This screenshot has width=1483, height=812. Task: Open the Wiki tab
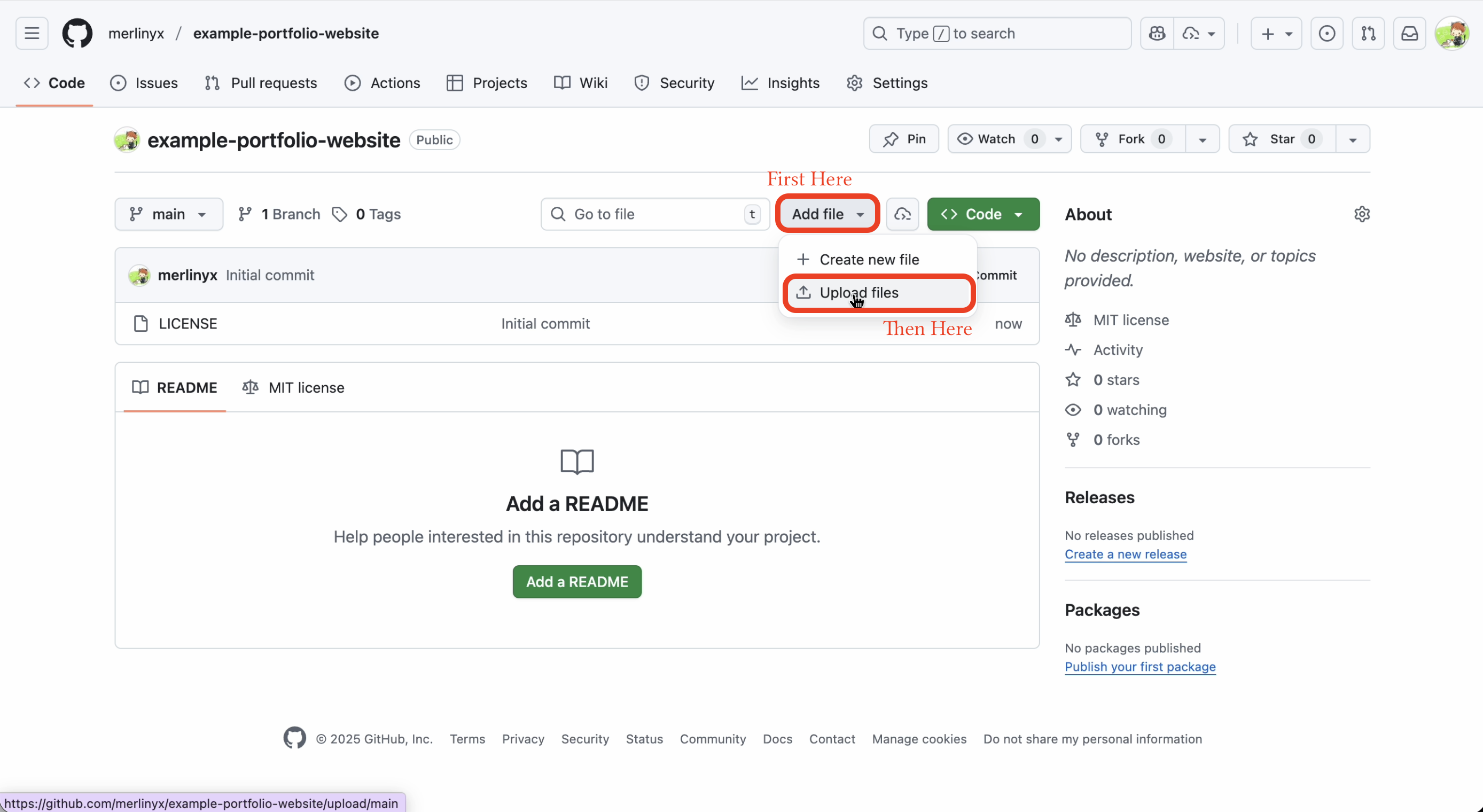pyautogui.click(x=580, y=83)
